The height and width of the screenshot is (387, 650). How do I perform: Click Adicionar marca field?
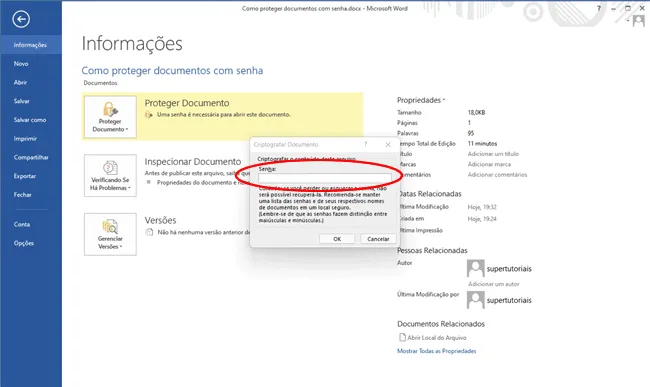tap(489, 164)
